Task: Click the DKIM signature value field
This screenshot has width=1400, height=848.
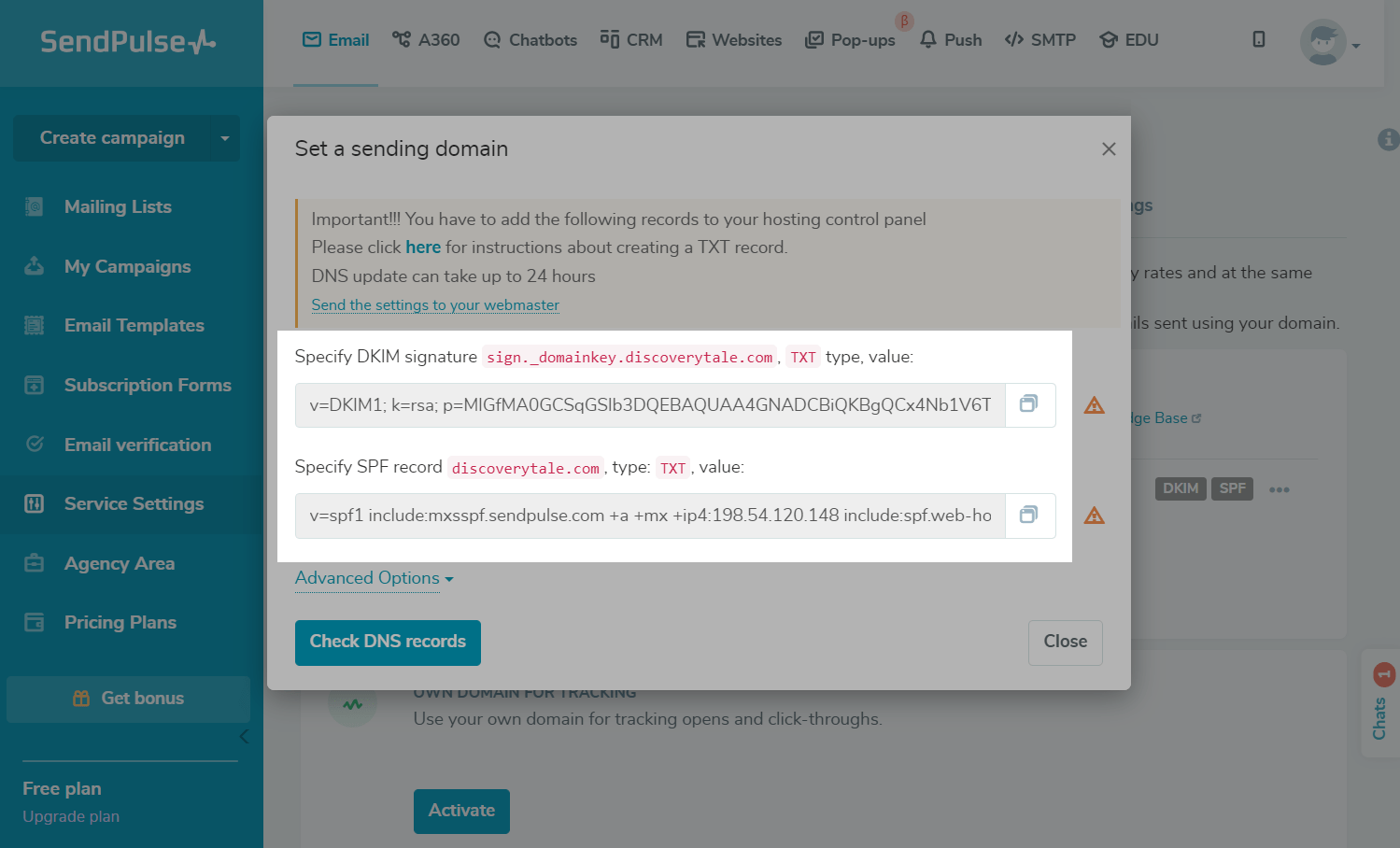Action: pos(650,405)
